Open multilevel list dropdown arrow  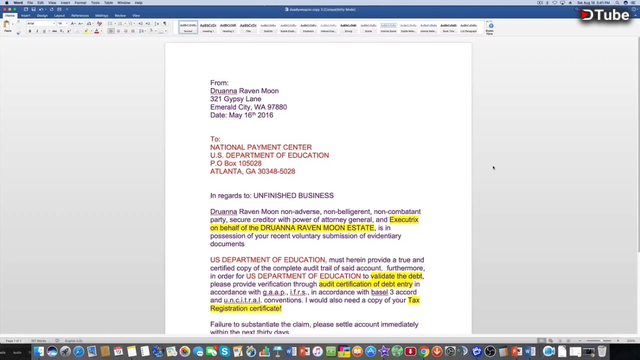click(x=135, y=23)
